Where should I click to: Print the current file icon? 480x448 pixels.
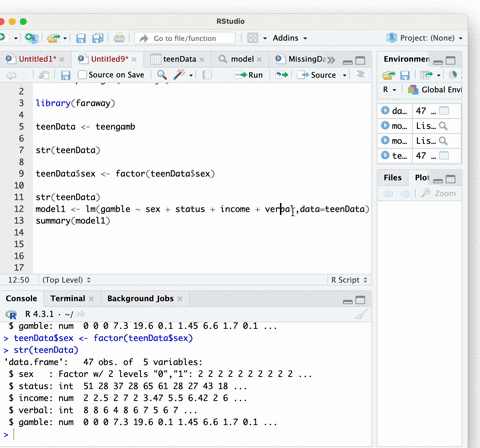[119, 38]
